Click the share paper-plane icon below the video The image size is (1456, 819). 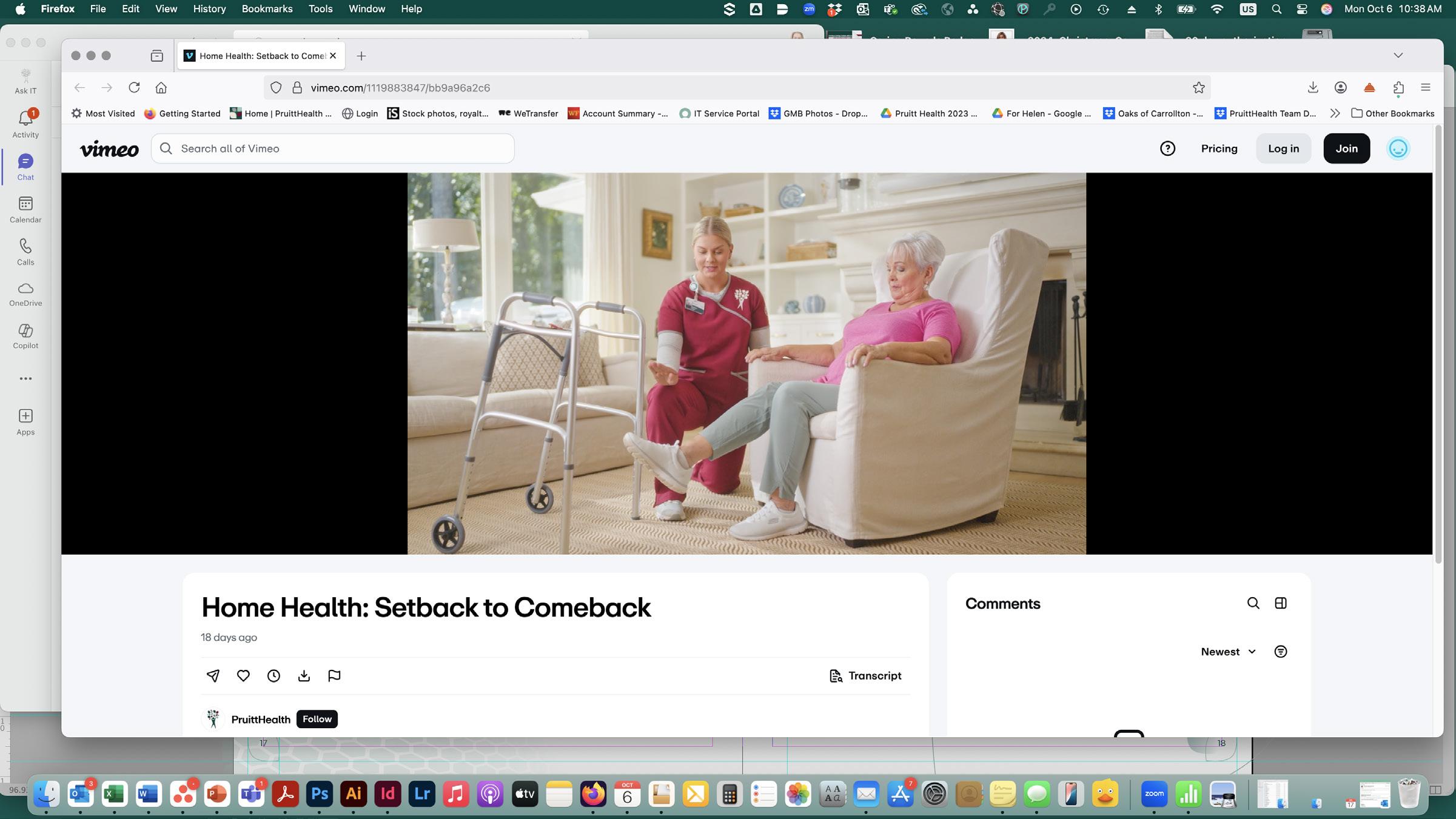pyautogui.click(x=213, y=675)
